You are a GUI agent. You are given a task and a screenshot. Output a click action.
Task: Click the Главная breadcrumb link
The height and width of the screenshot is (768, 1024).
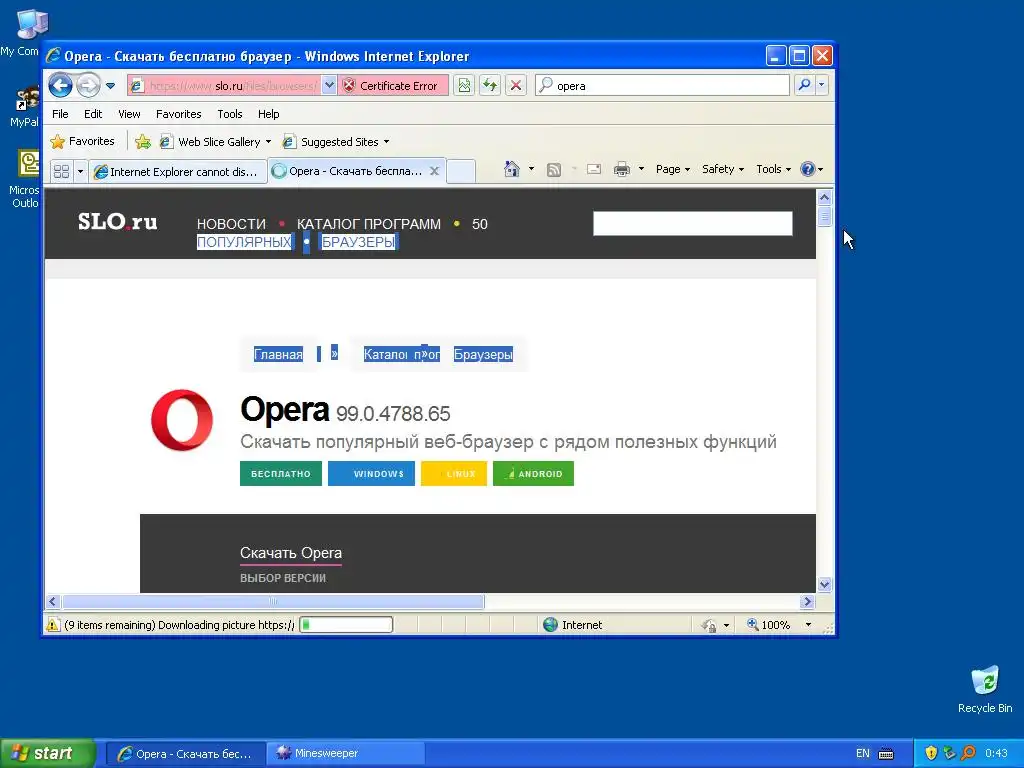pyautogui.click(x=278, y=355)
